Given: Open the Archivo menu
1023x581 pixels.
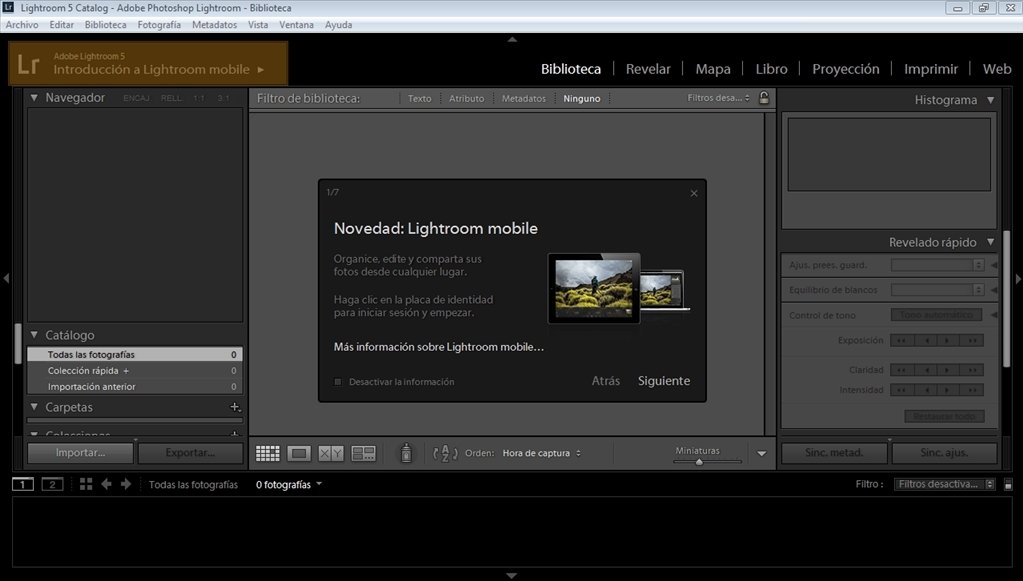Looking at the screenshot, I should [22, 25].
